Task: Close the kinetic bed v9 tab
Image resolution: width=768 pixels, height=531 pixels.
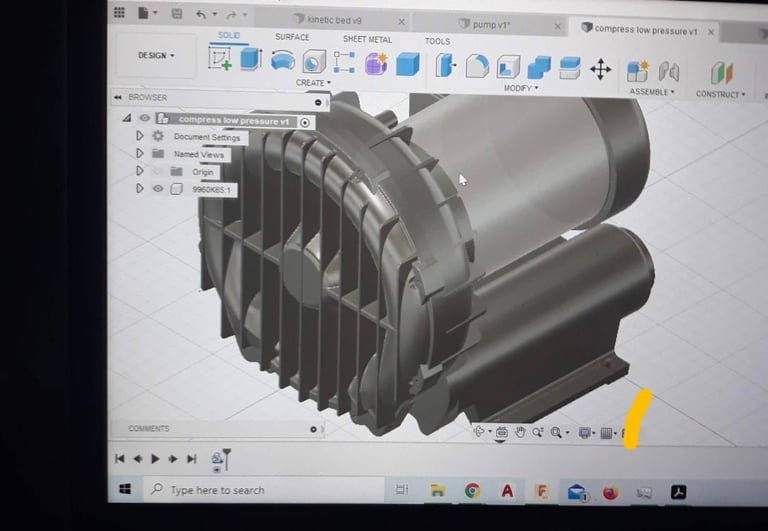Action: click(x=401, y=22)
